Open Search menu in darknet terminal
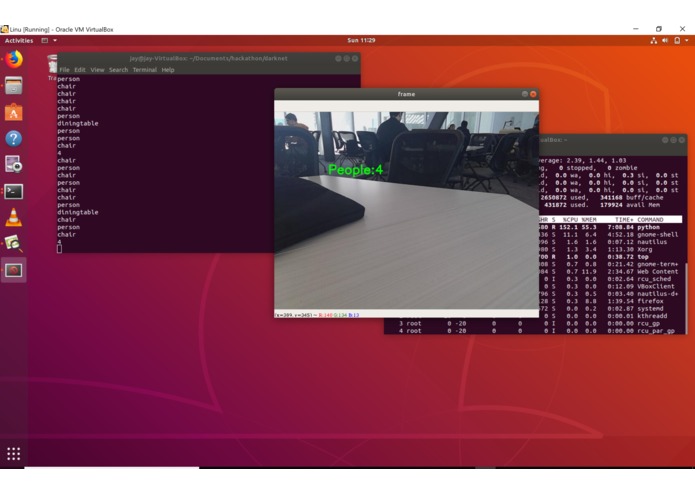 [x=118, y=70]
